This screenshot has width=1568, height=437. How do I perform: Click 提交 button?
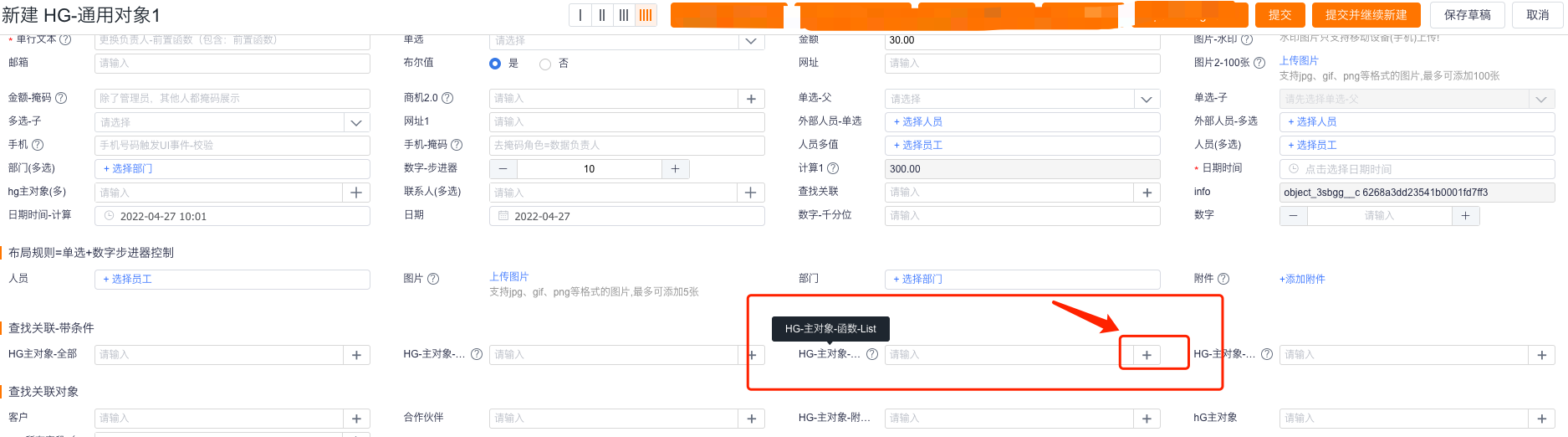coord(1279,15)
